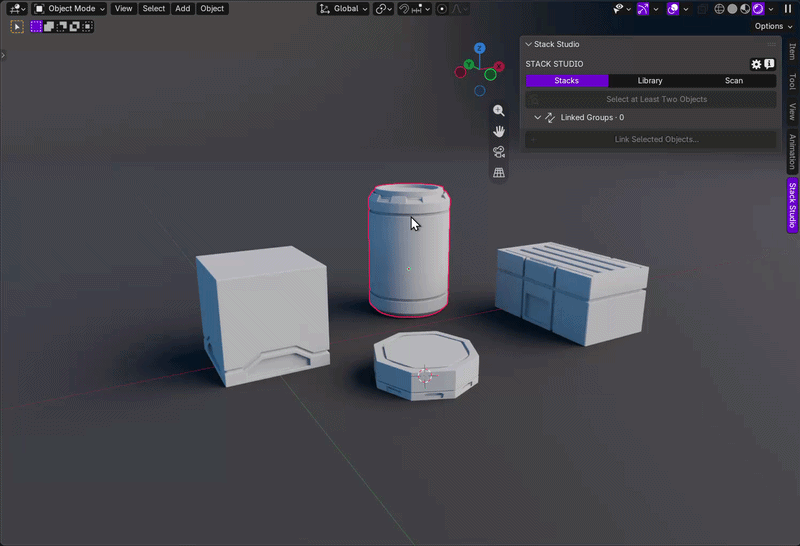The image size is (800, 546).
Task: Open the shading options dropdown arrow
Action: click(x=771, y=9)
